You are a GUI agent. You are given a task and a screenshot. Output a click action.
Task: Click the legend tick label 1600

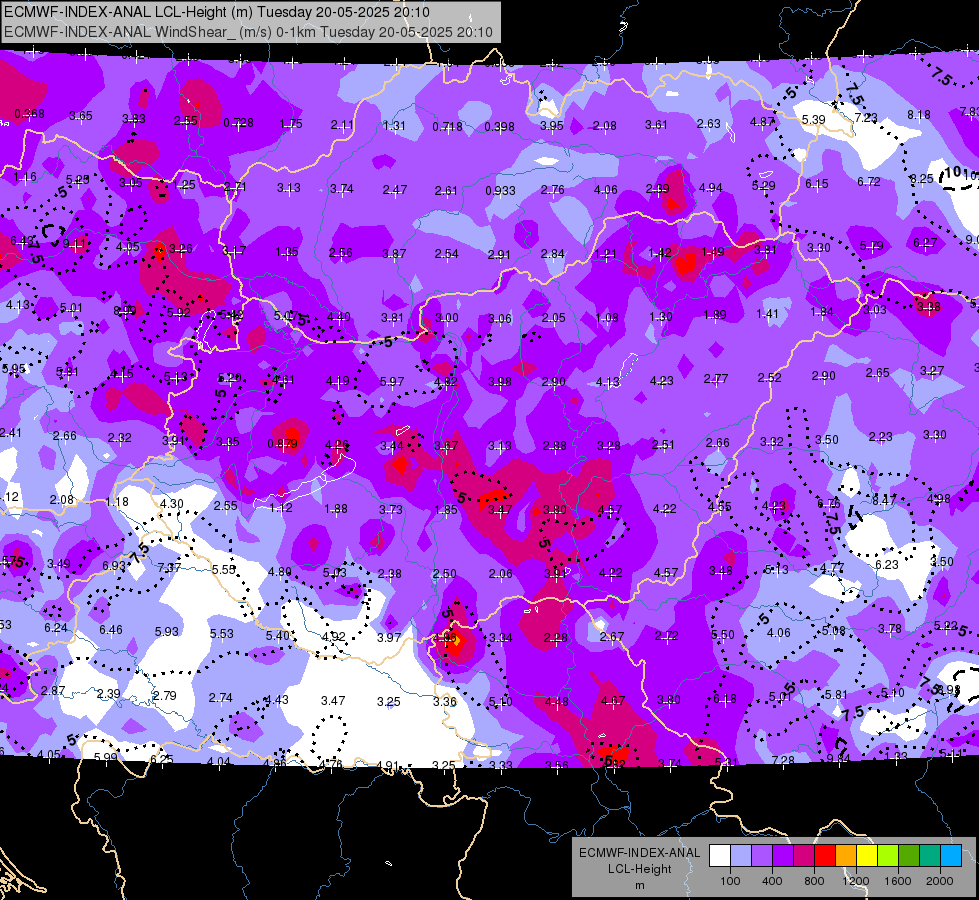click(897, 881)
